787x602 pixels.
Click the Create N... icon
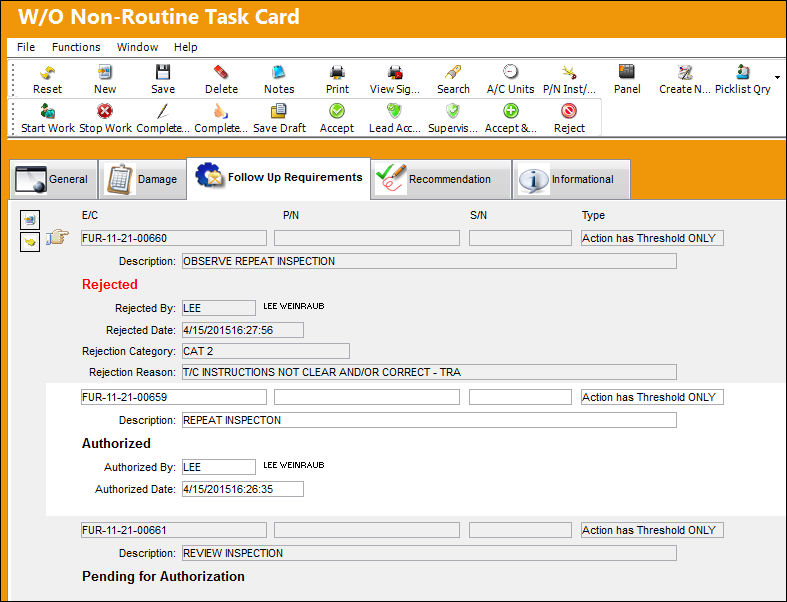pos(685,73)
